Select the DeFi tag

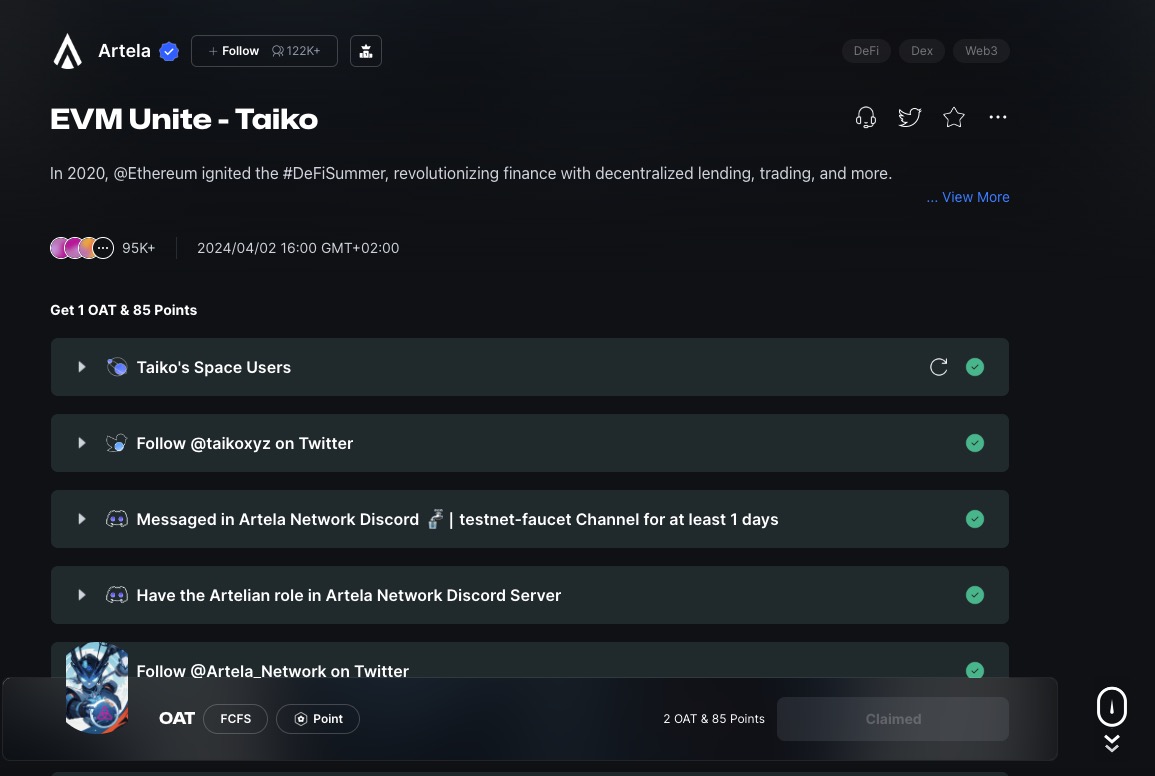point(866,51)
